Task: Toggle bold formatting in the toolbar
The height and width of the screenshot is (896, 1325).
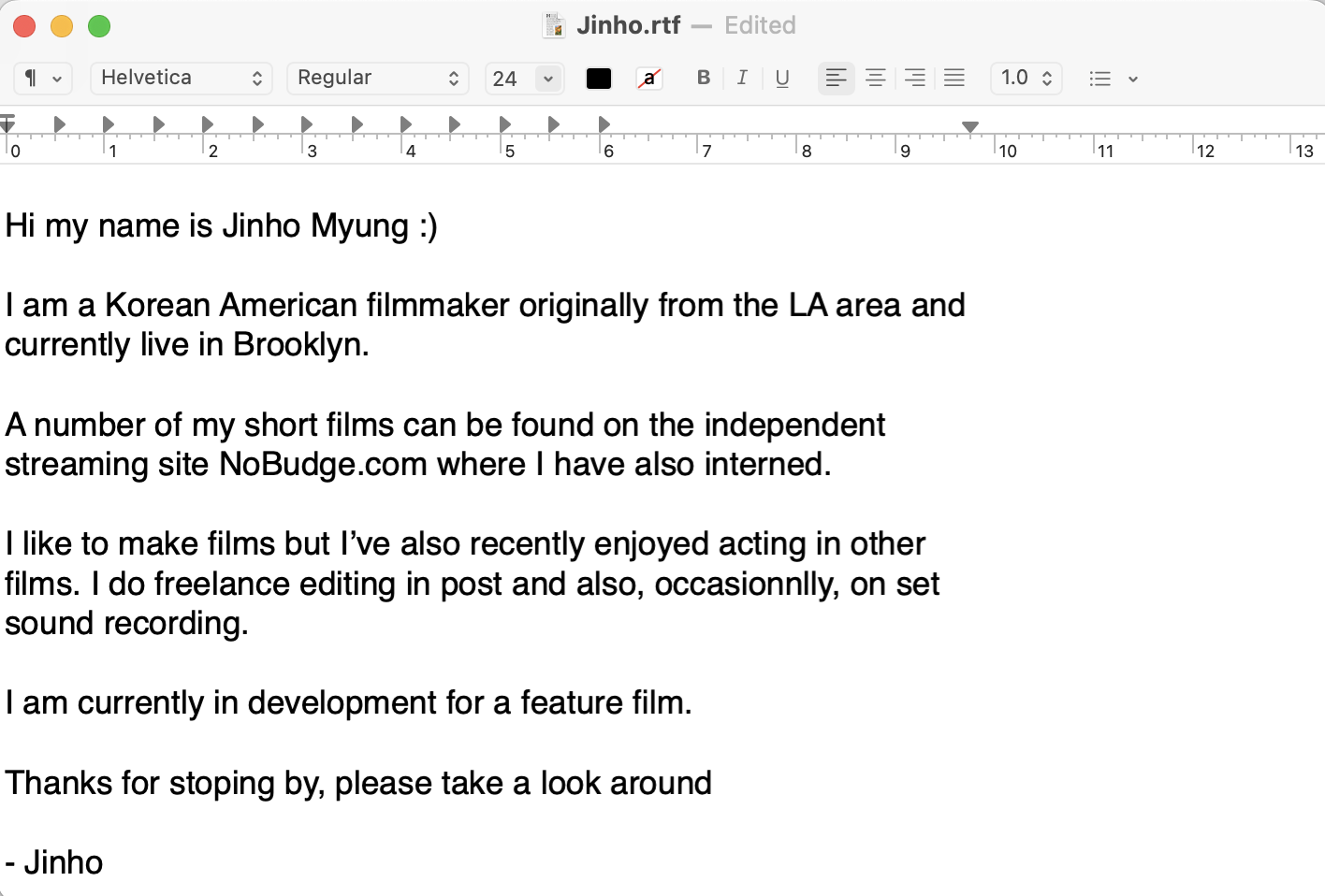Action: 704,78
